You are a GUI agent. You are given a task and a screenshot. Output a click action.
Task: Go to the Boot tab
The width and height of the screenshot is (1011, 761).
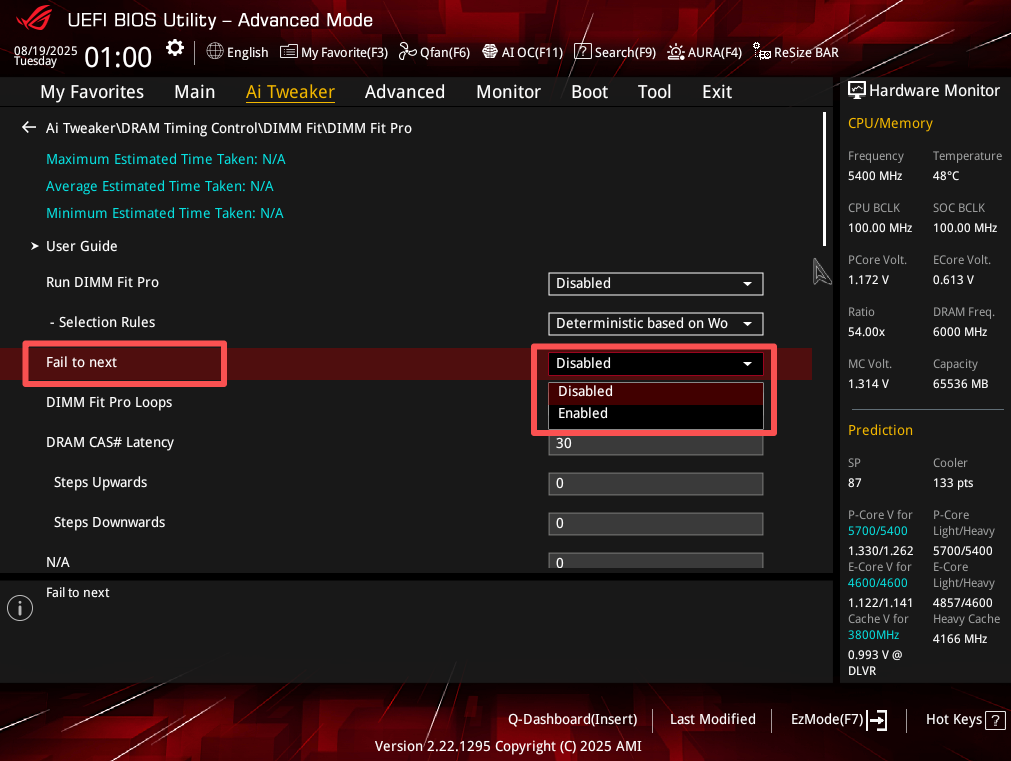pyautogui.click(x=589, y=92)
